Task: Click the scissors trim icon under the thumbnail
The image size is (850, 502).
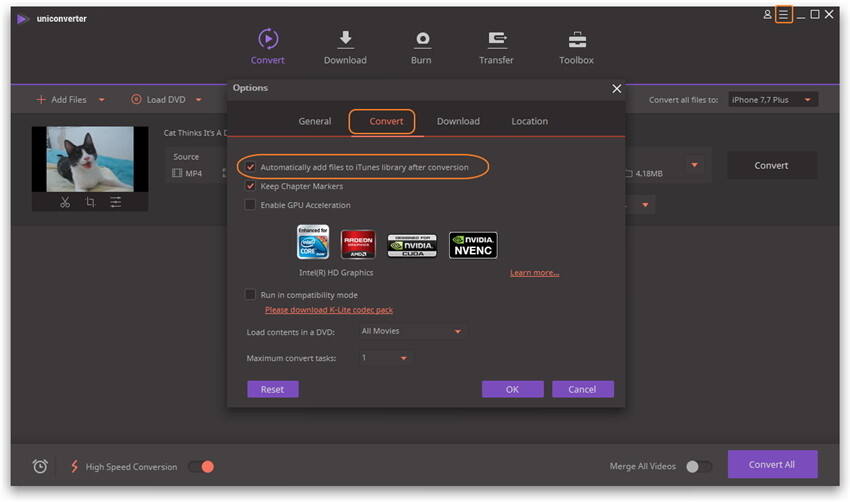Action: coord(65,202)
